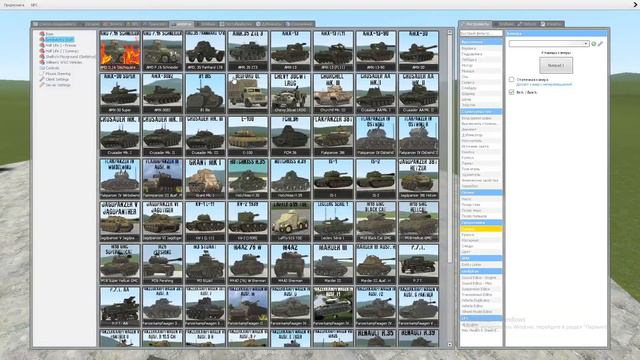Pick the Bedford QL truck icon
Viewport: 640px width, 360px height.
[248, 93]
